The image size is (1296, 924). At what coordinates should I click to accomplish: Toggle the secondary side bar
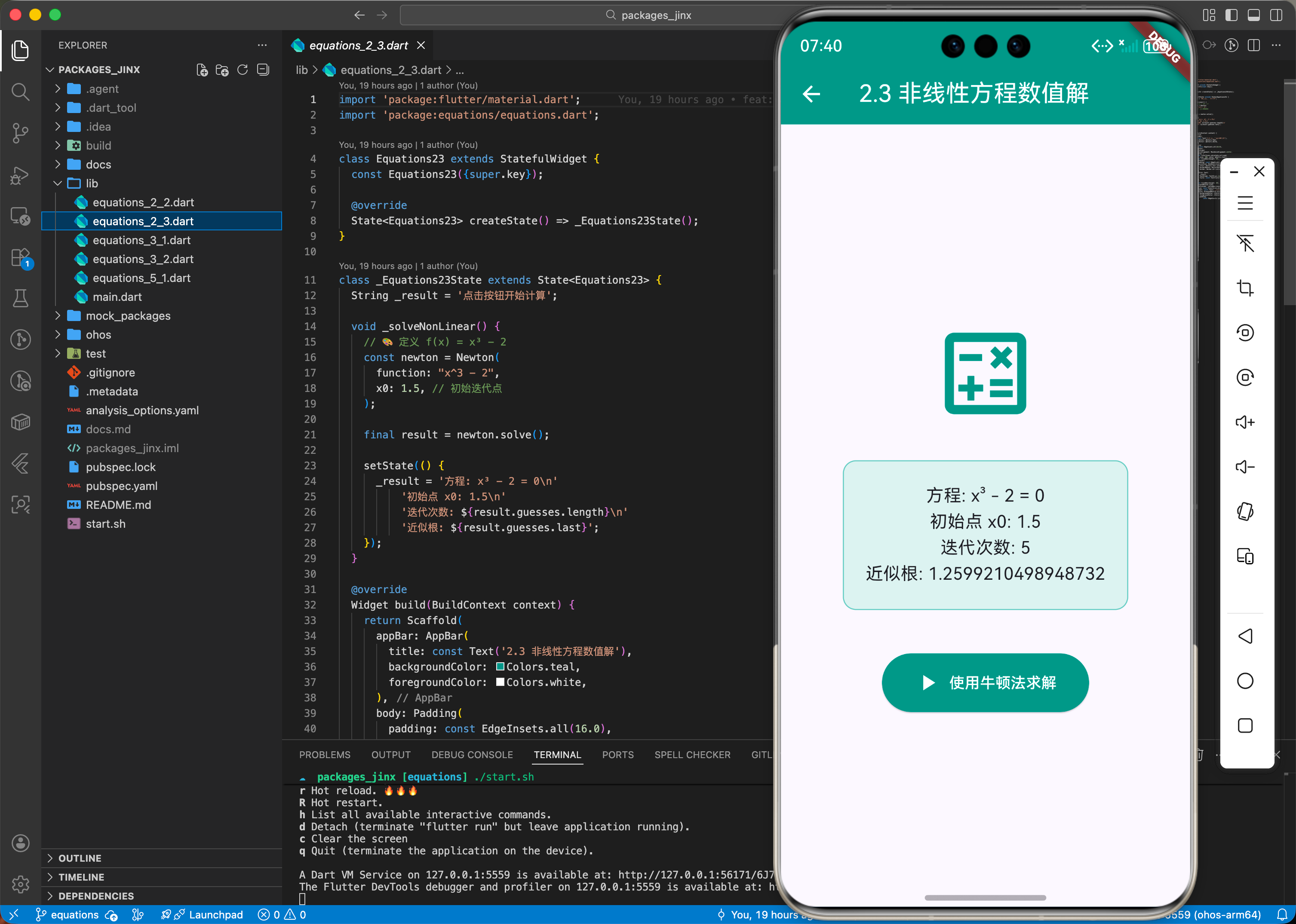pos(1276,15)
